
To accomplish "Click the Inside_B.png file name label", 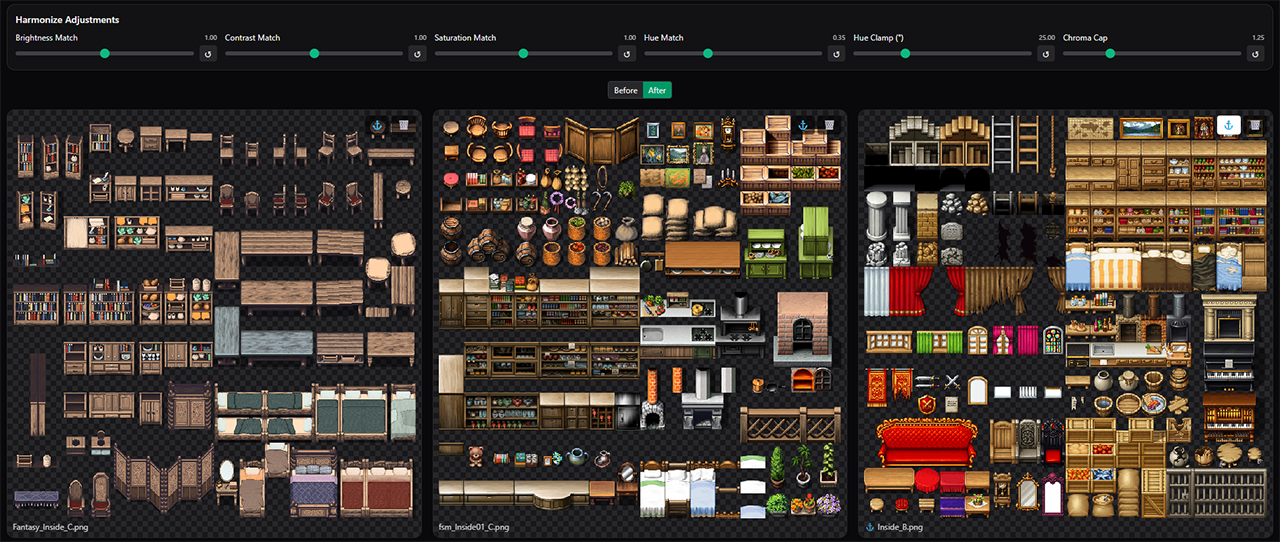I will pos(901,527).
